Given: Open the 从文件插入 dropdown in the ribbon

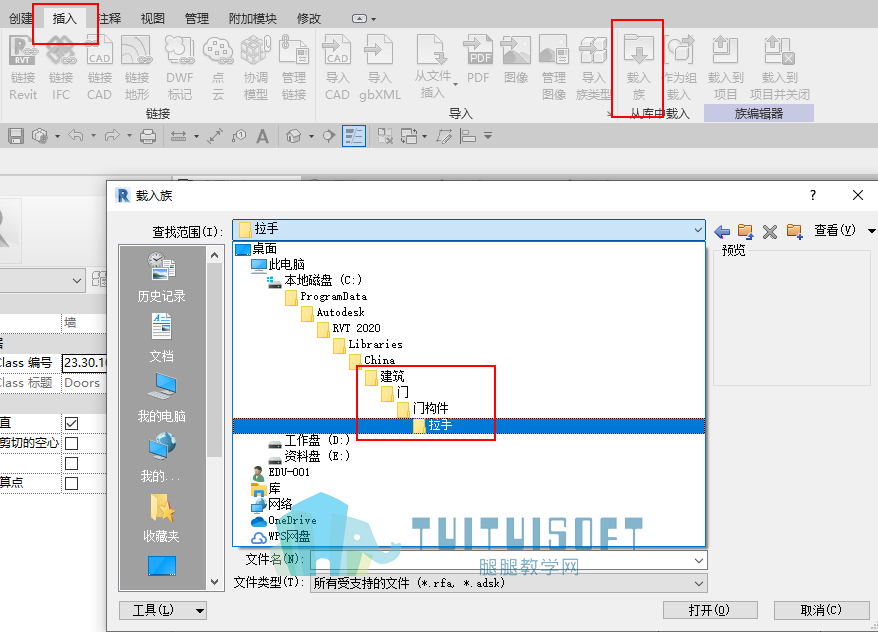Looking at the screenshot, I should [x=436, y=67].
